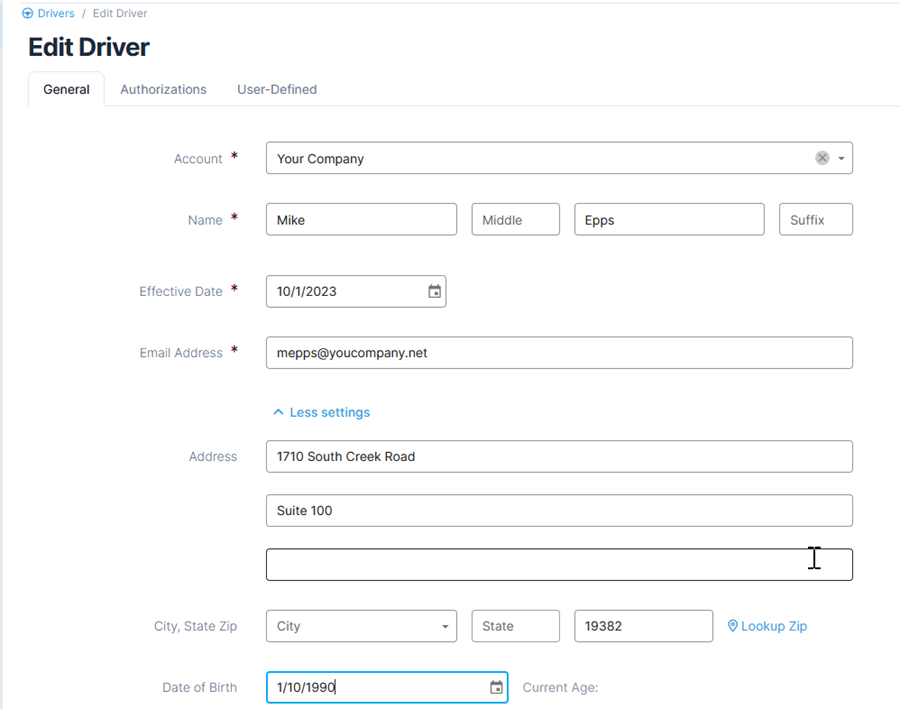The image size is (900, 709).
Task: Select the General tab
Action: tap(67, 90)
